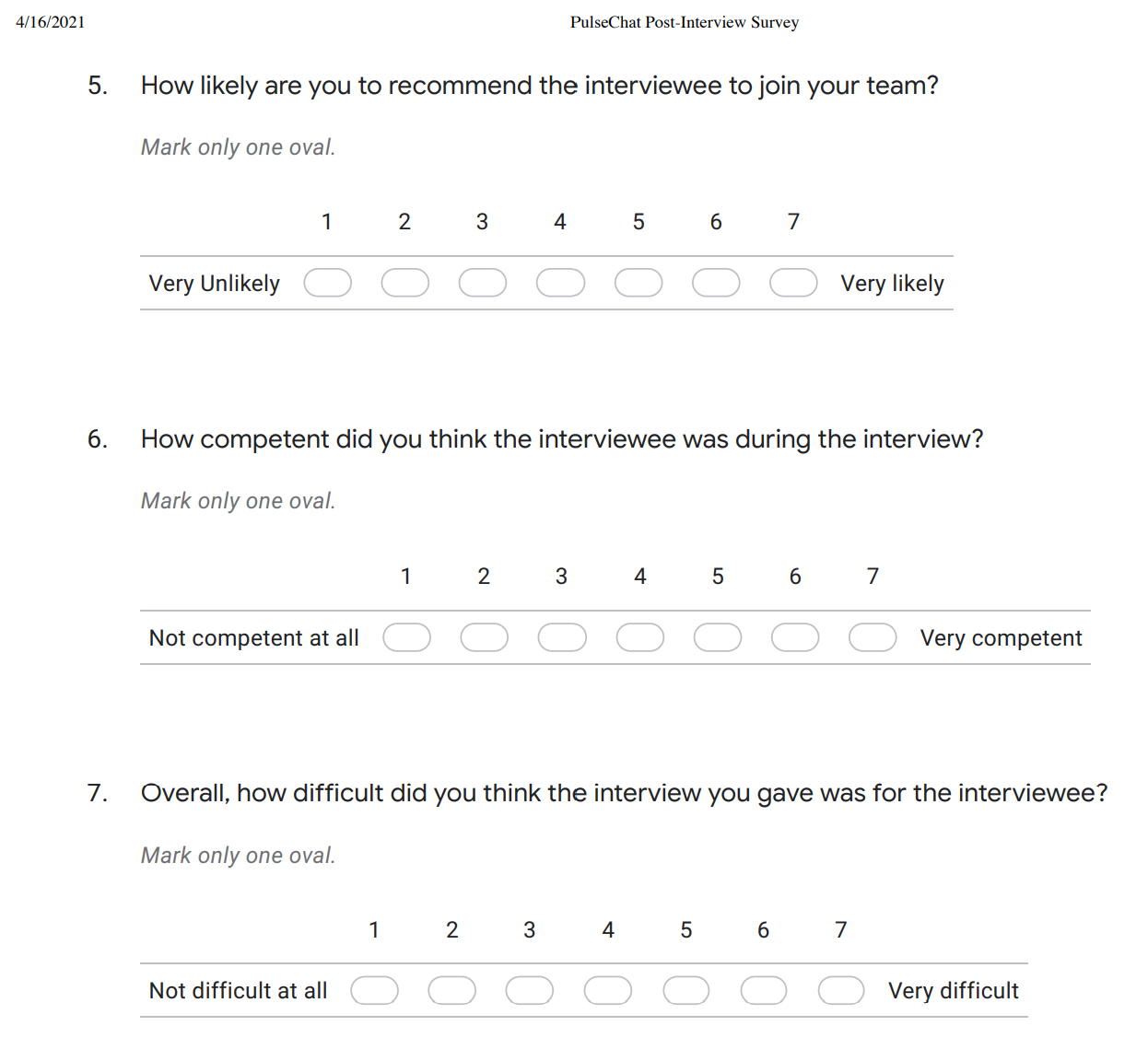
Task: Pick oval 6 on the difficulty scale
Action: 764,990
